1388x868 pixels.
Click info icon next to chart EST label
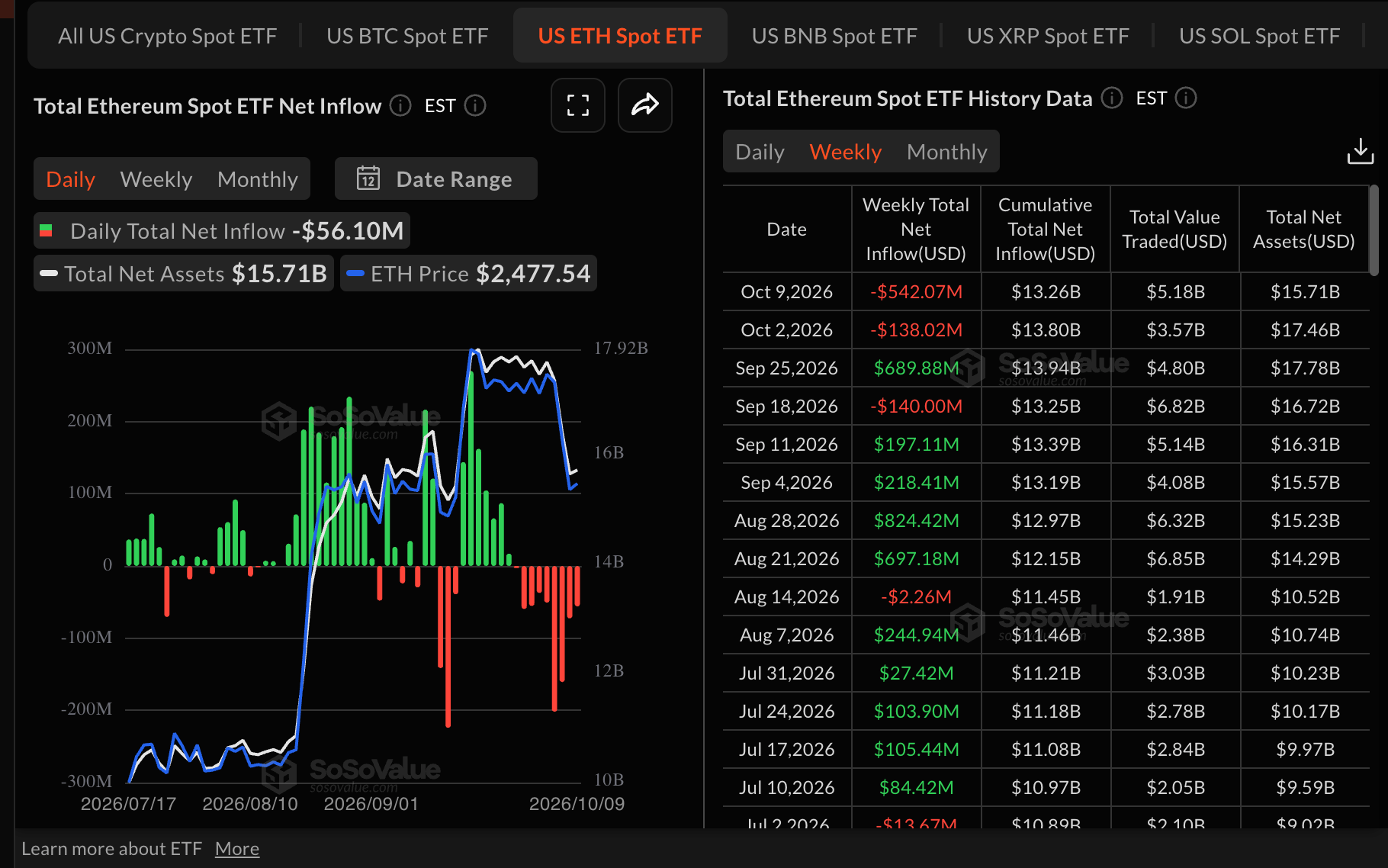tap(475, 105)
